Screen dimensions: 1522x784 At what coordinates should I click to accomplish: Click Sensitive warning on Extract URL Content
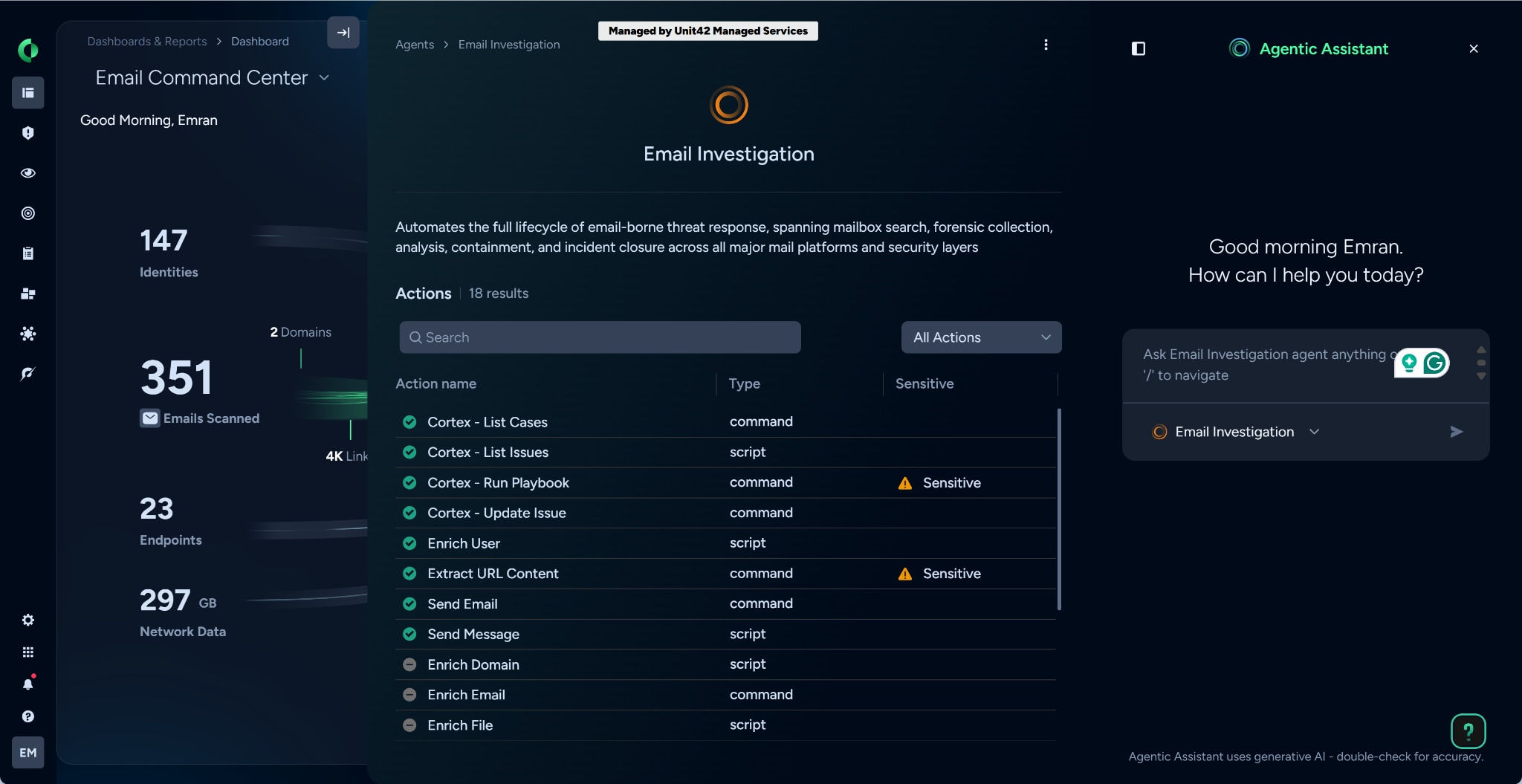[x=939, y=574]
